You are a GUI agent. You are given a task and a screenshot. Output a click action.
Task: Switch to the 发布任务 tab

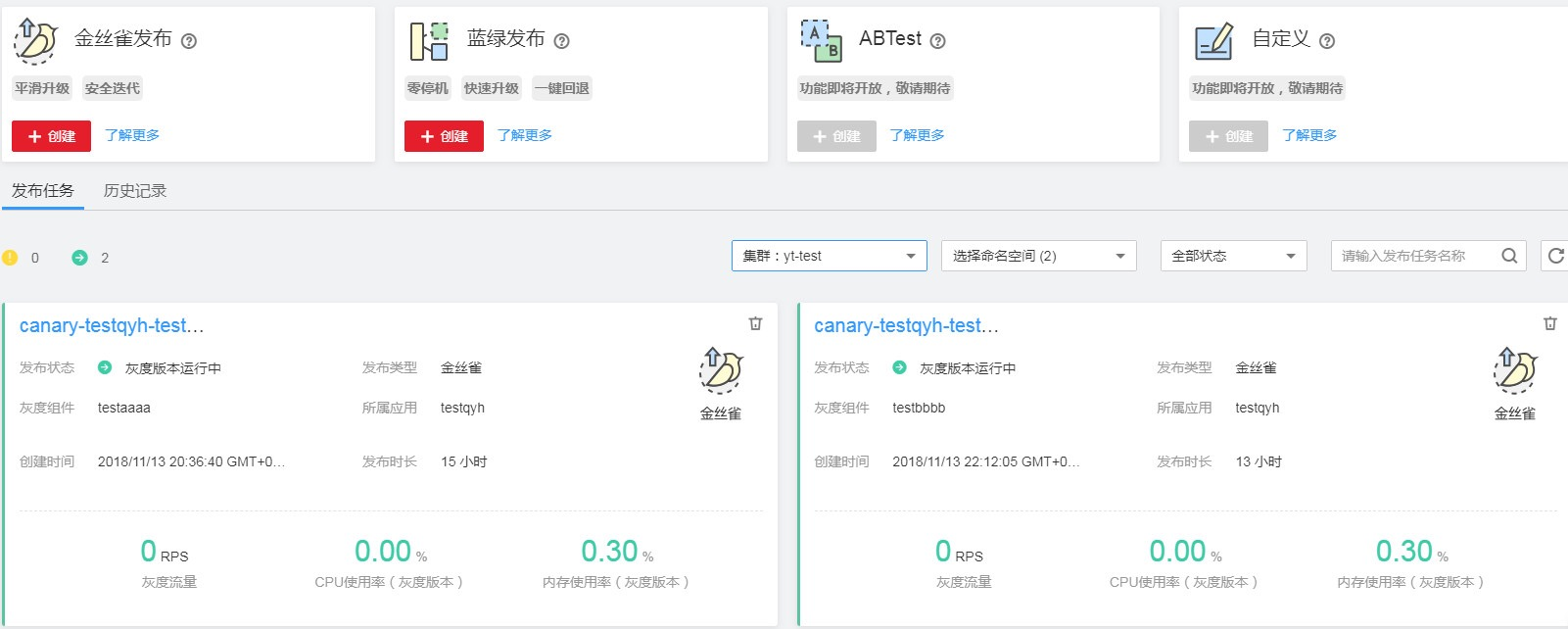(43, 191)
